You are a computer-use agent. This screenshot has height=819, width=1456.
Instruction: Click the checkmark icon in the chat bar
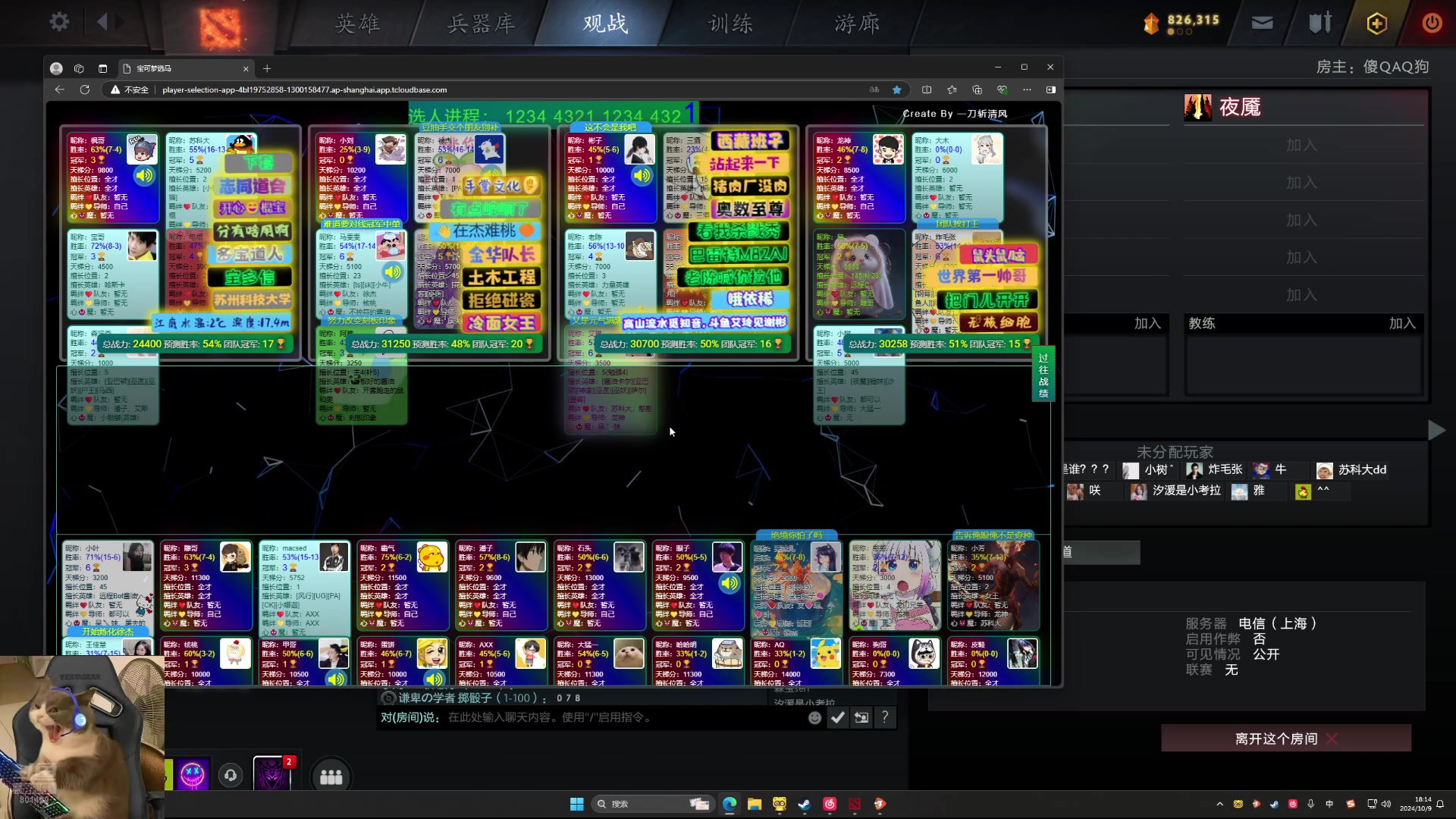837,717
